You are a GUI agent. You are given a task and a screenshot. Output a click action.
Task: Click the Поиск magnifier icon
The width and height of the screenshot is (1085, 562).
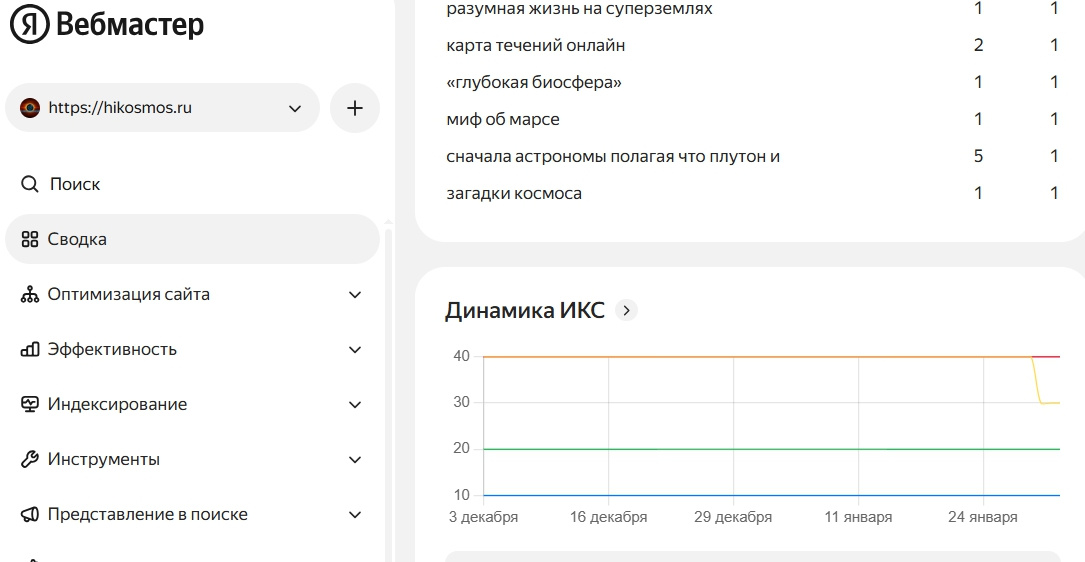(30, 184)
